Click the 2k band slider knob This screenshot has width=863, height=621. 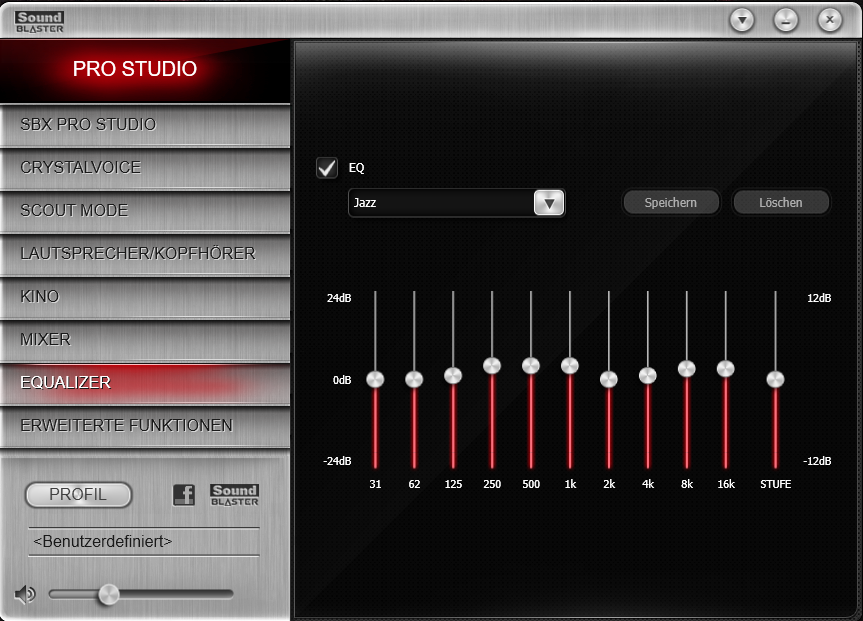pos(609,379)
